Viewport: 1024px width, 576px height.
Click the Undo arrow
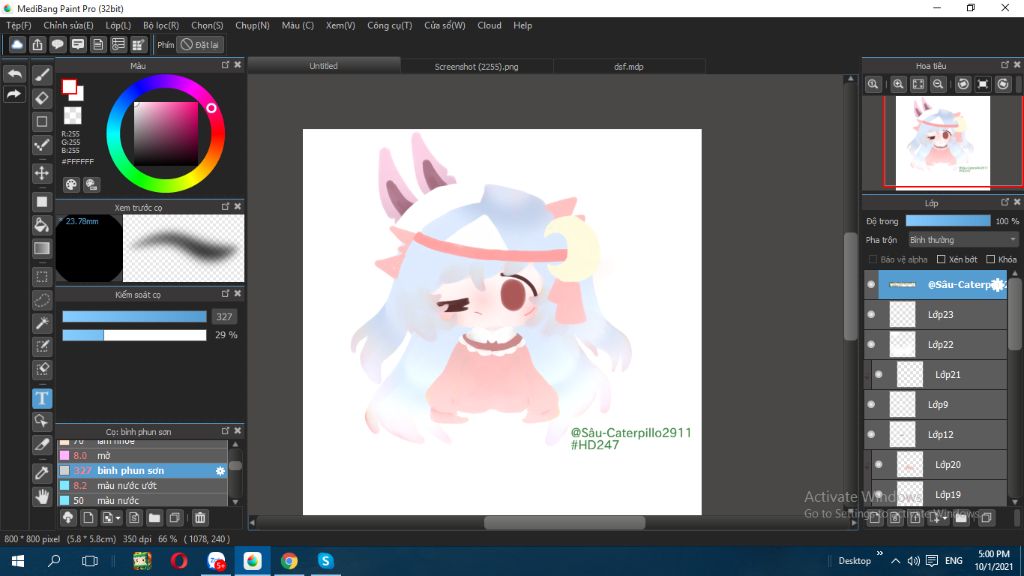(14, 74)
